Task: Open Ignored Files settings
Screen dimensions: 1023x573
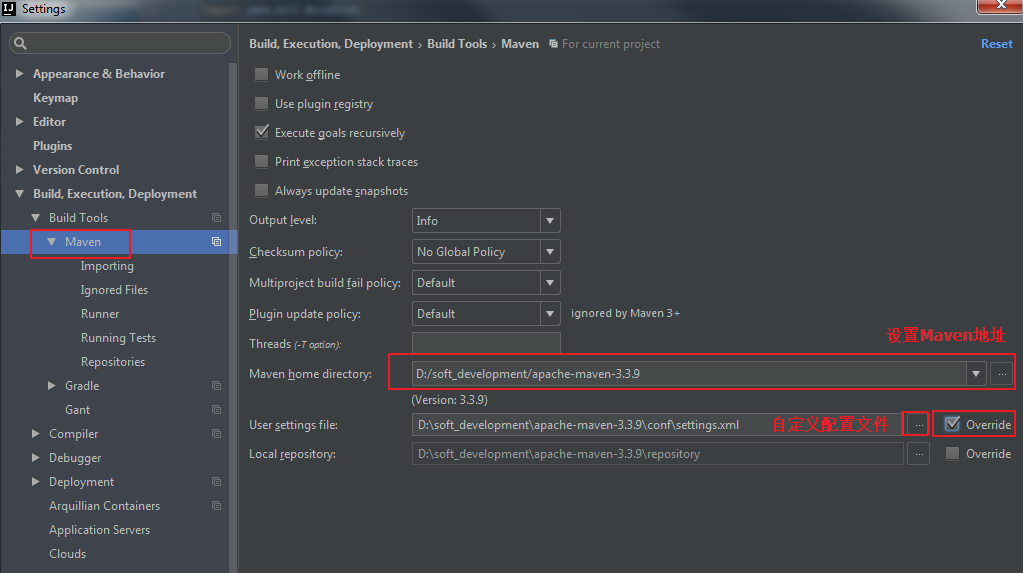Action: 114,290
